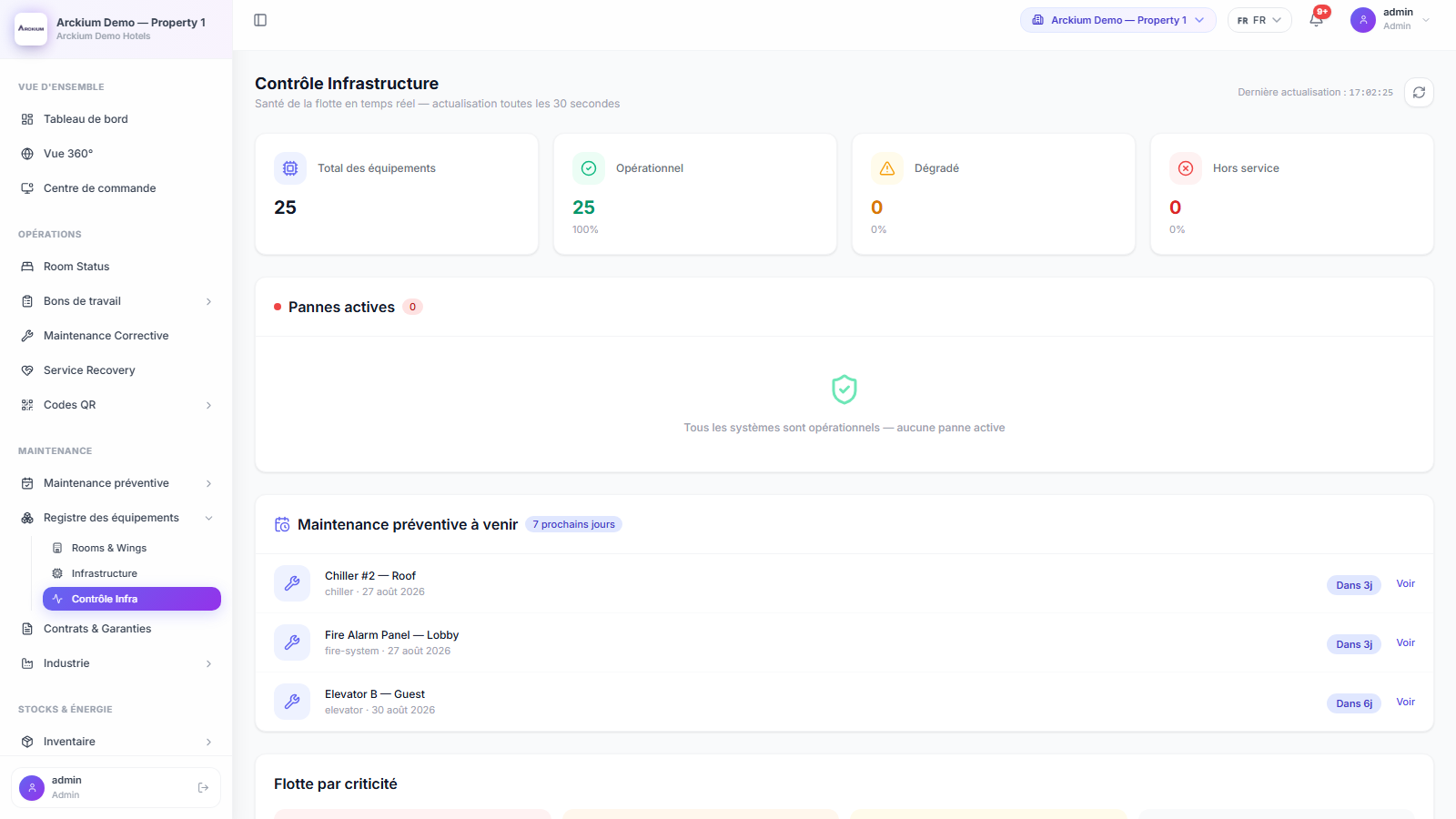Image resolution: width=1456 pixels, height=819 pixels.
Task: Click the Tableau de bord grid icon
Action: [27, 119]
